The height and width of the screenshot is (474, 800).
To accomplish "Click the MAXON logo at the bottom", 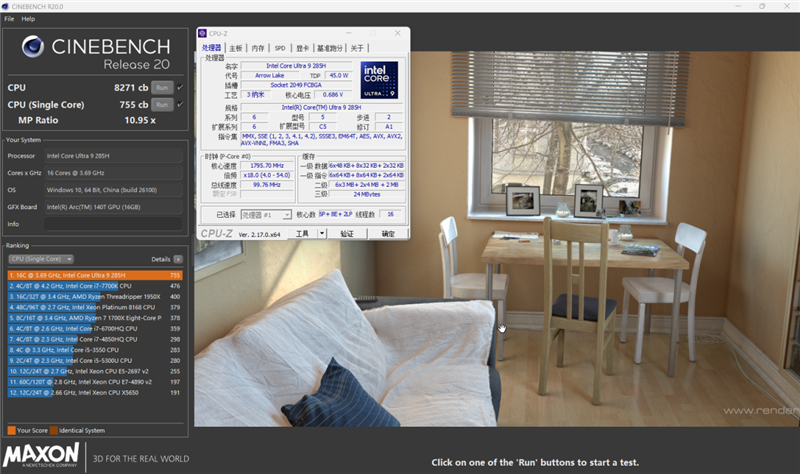I will coord(41,455).
